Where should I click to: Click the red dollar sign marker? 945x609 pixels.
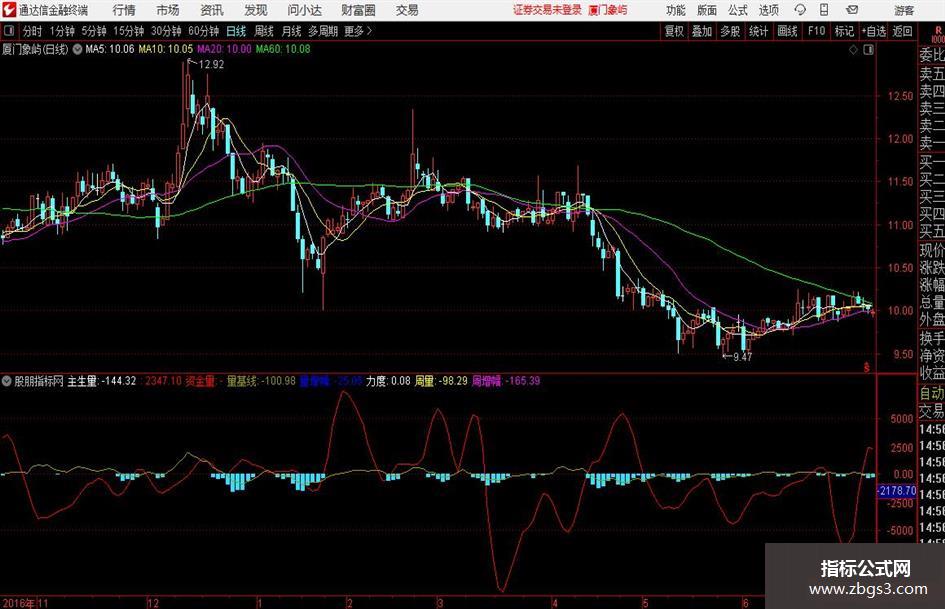coord(867,367)
